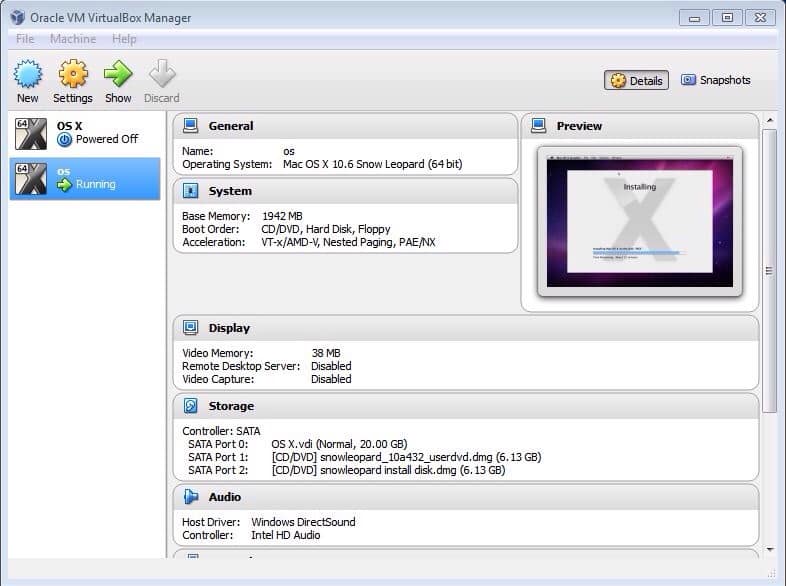The width and height of the screenshot is (786, 586).
Task: Select the running os machine entry
Action: point(85,179)
